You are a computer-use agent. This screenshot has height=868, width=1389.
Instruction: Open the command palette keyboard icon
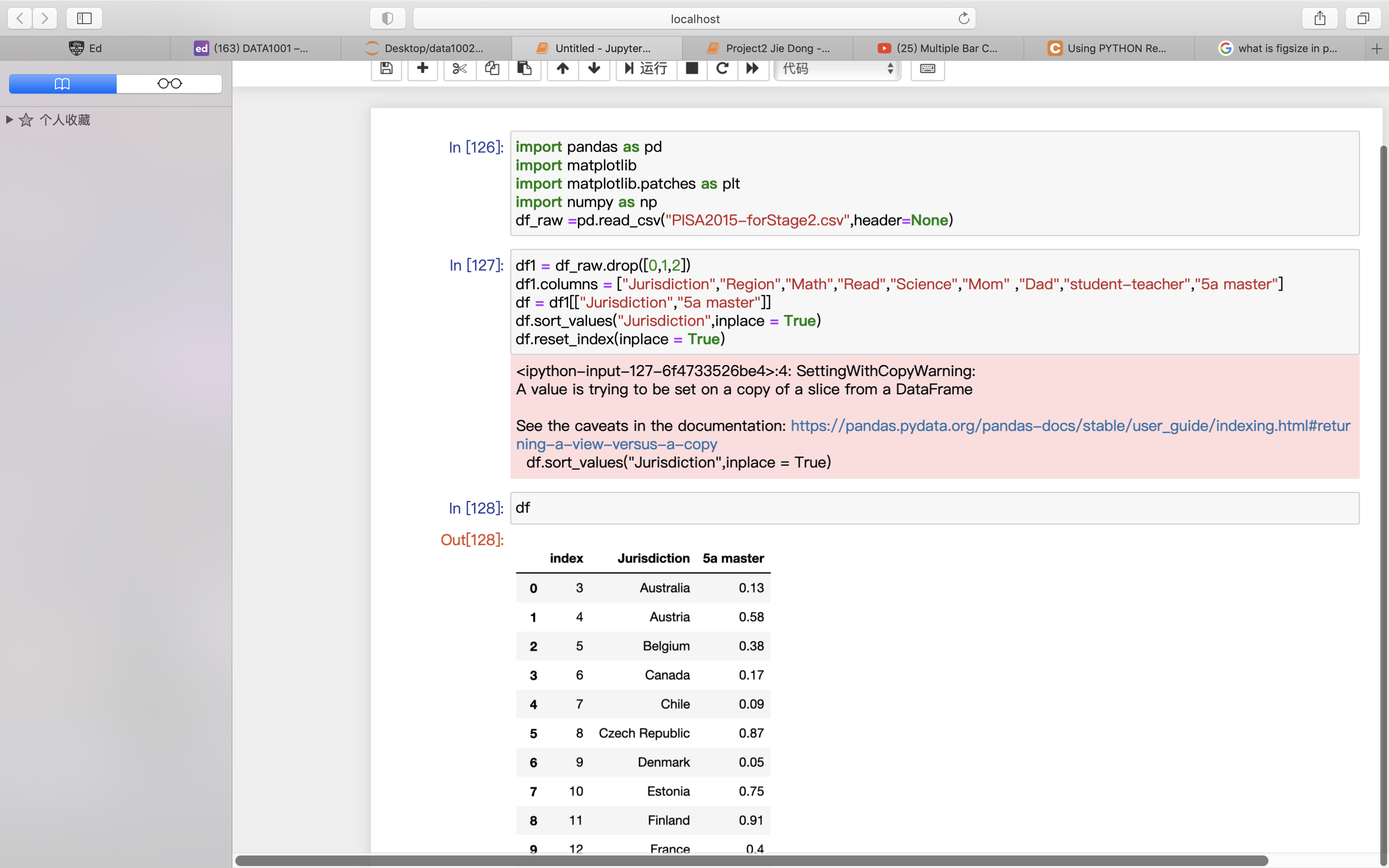click(927, 69)
